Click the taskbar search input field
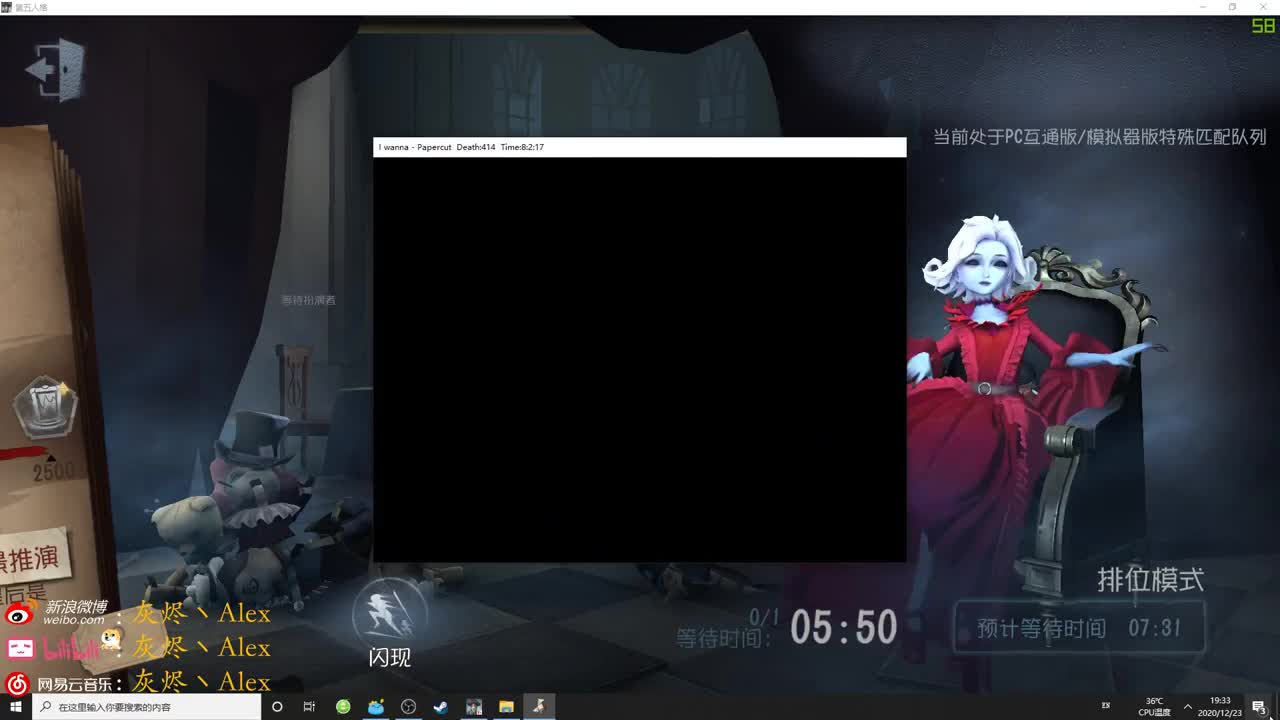Screen dimensions: 1280x720 point(150,706)
